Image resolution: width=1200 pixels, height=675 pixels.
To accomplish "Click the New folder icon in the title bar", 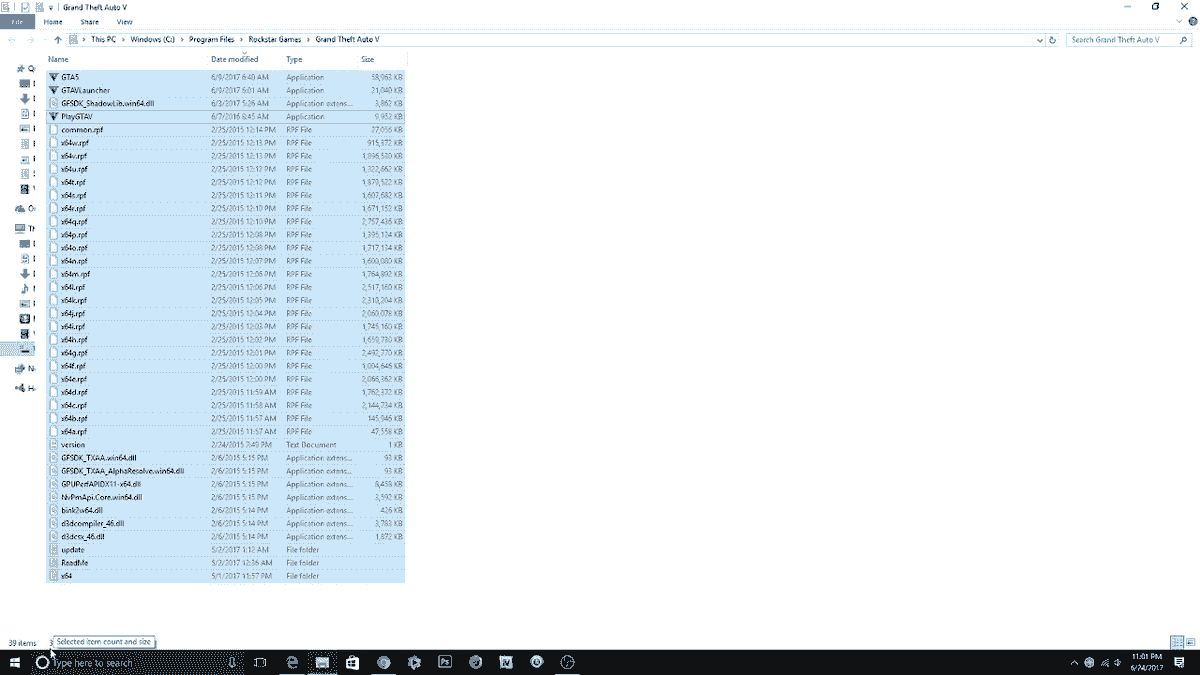I will tap(38, 7).
